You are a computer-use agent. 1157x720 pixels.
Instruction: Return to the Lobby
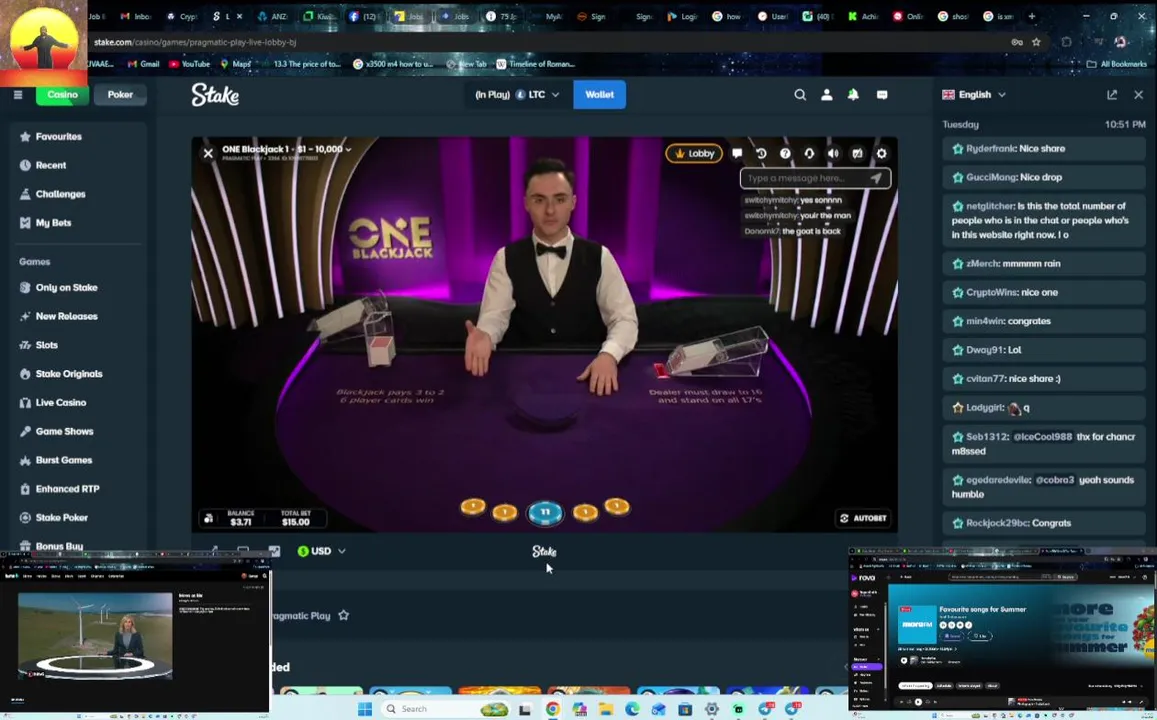(694, 153)
